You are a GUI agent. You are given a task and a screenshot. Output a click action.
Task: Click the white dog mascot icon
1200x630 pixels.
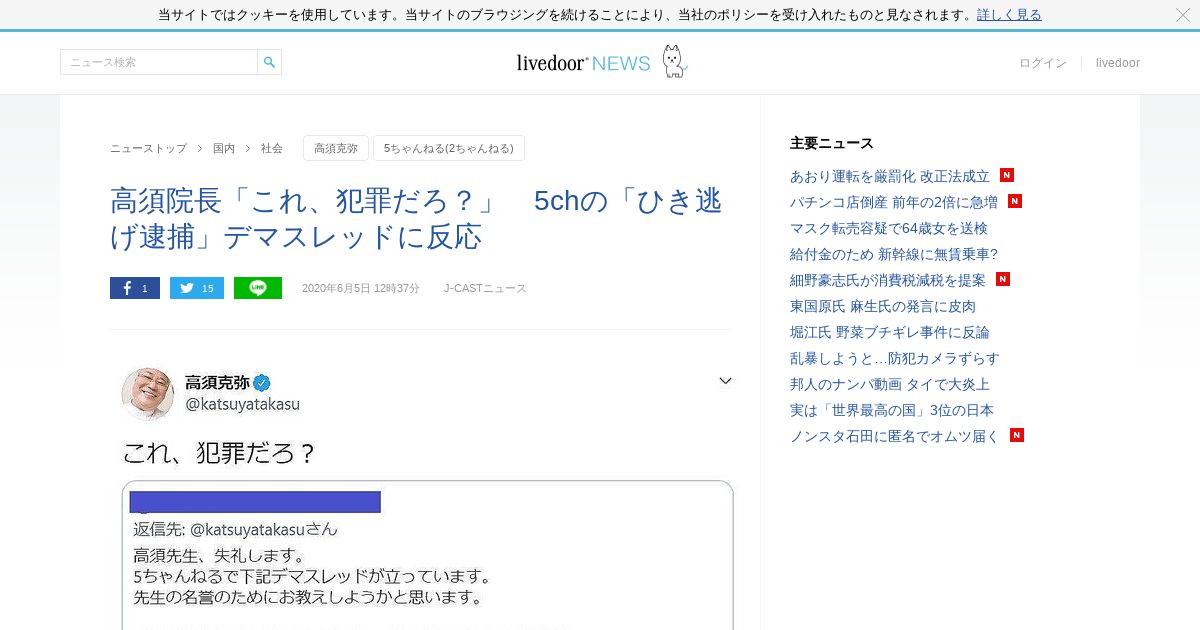coord(673,61)
